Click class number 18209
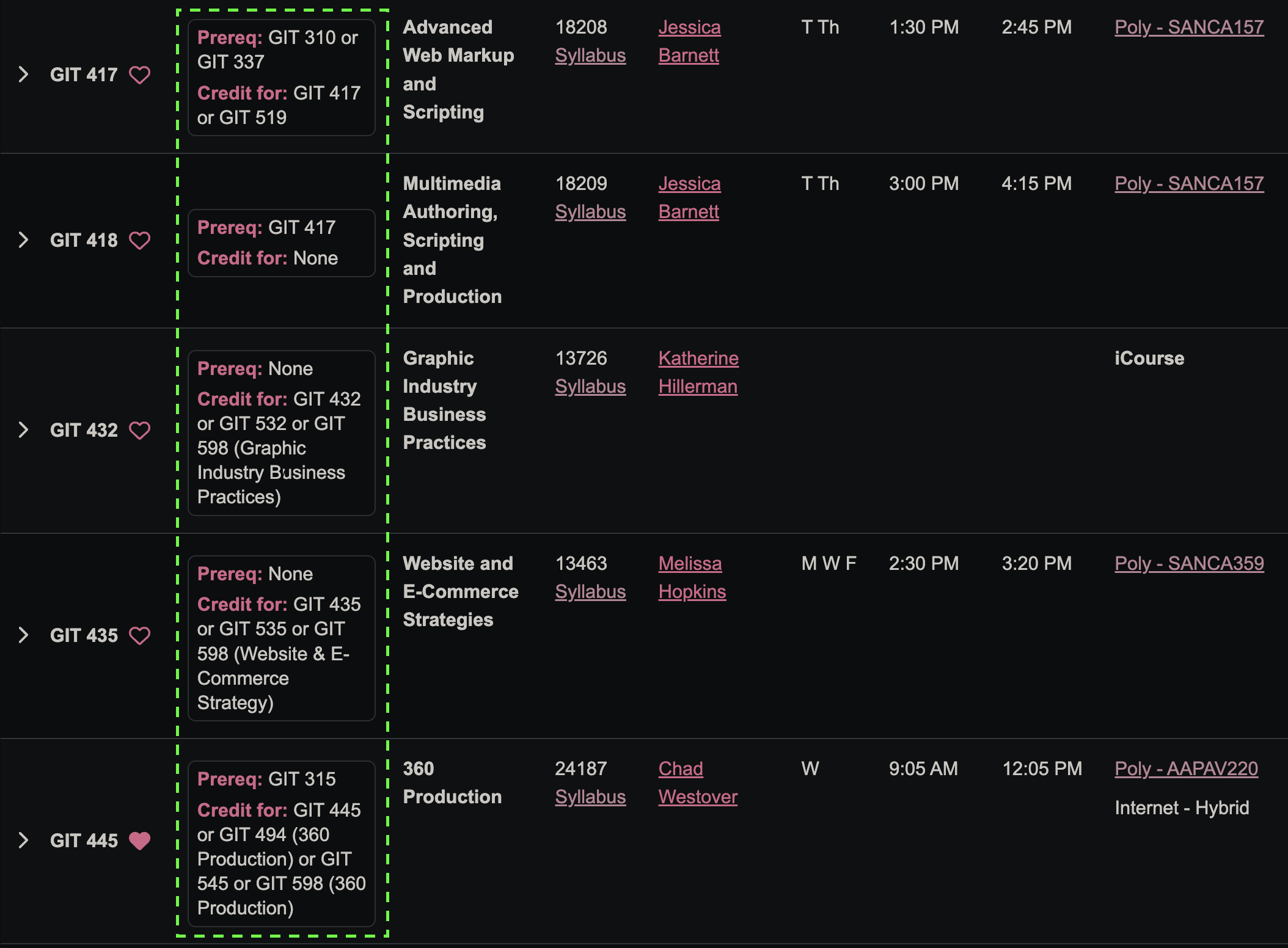The image size is (1288, 948). coord(581,184)
